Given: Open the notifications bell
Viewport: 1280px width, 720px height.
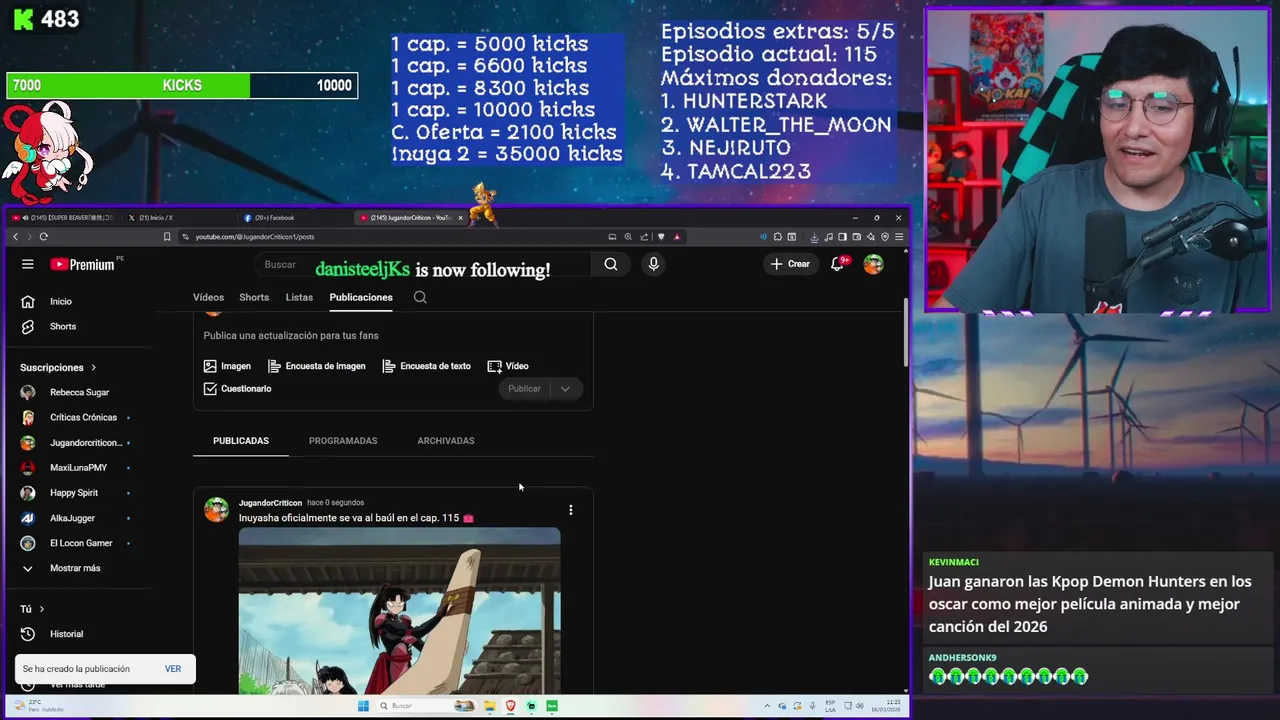Looking at the screenshot, I should click(838, 264).
